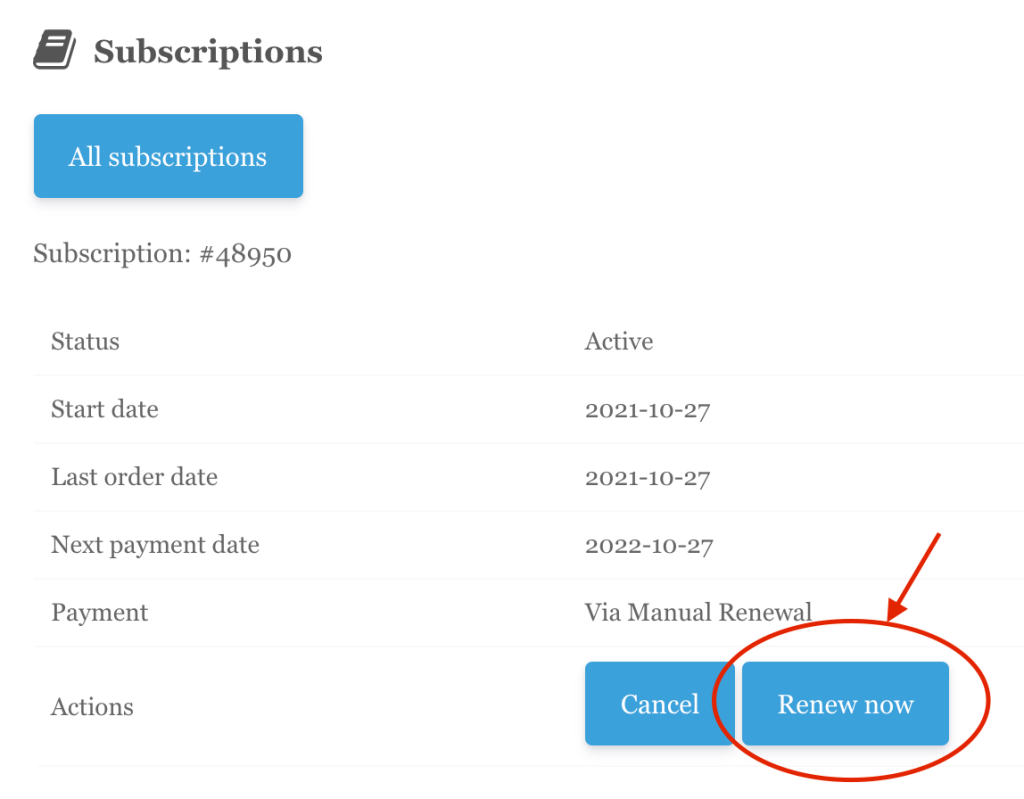Click the Subscription #48950 label
1024x799 pixels.
162,253
